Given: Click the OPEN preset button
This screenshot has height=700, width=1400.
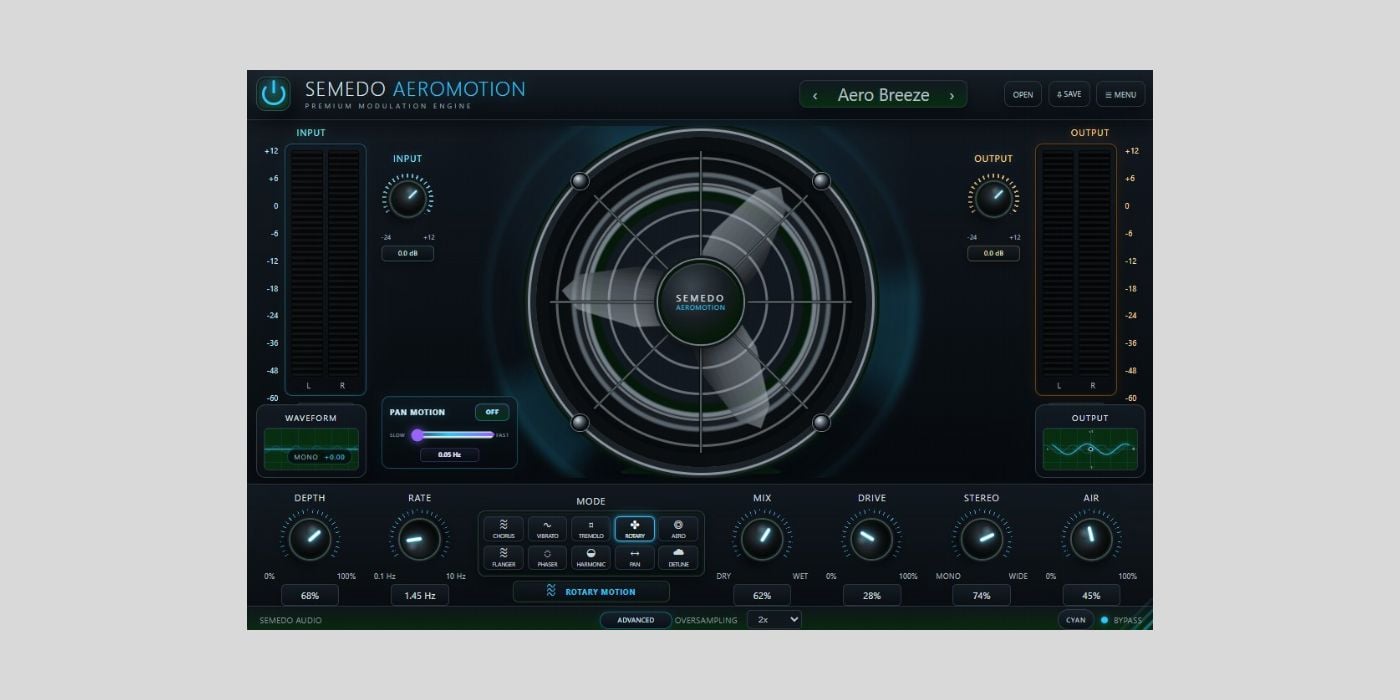Looking at the screenshot, I should click(x=1023, y=95).
